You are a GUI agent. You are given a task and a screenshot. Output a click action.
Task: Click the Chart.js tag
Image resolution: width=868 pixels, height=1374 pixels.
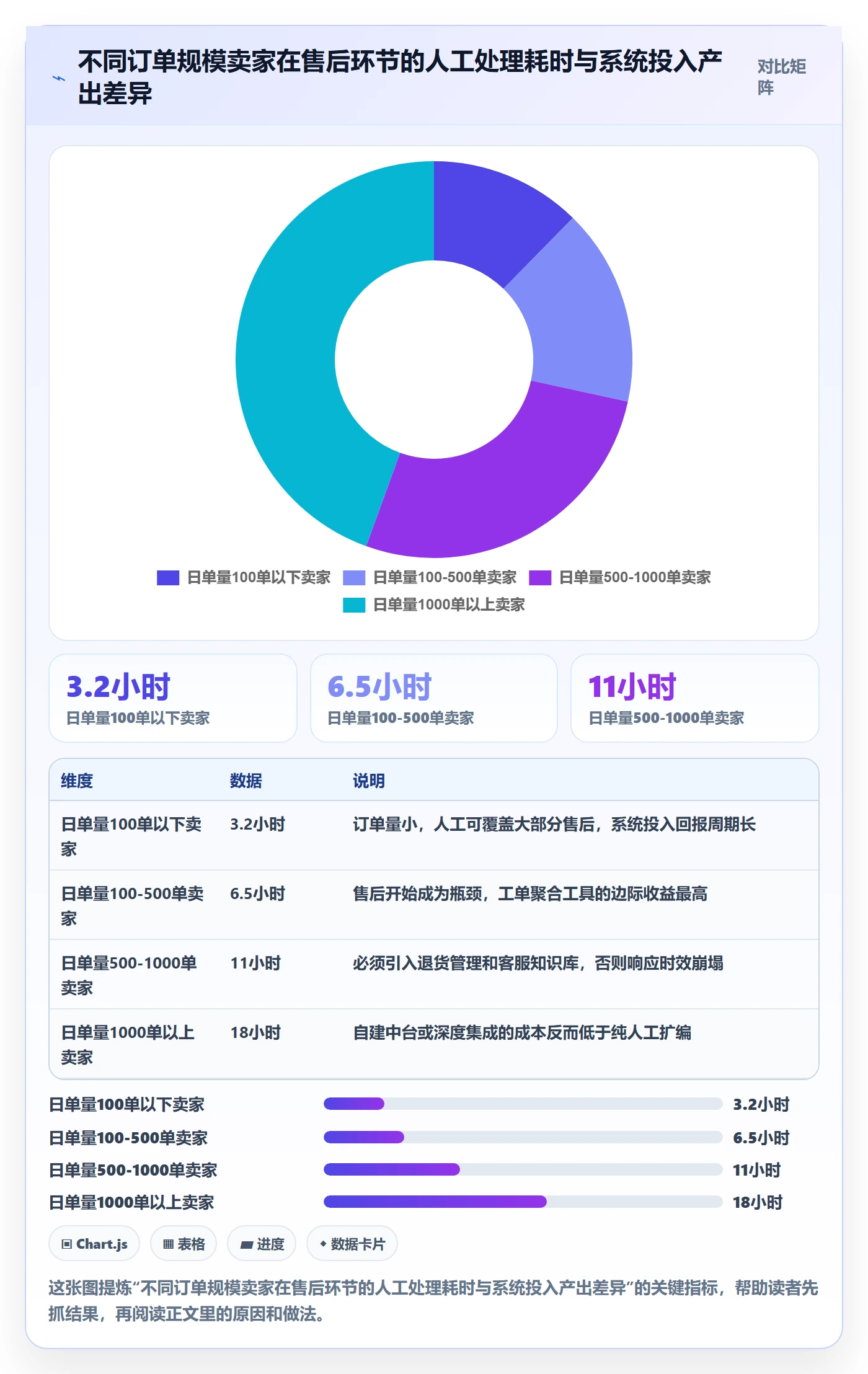94,1243
